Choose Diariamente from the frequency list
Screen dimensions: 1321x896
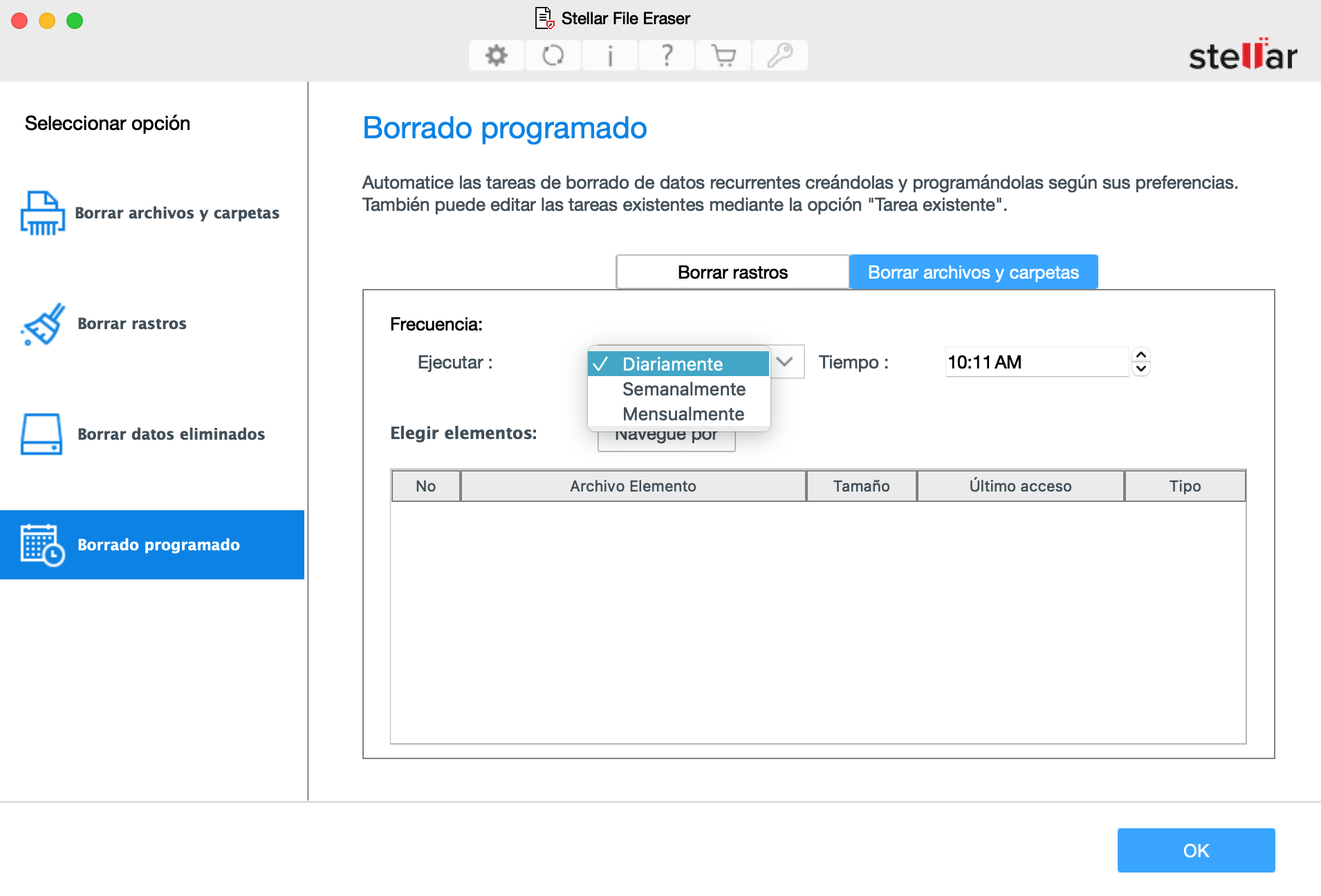[x=678, y=364]
